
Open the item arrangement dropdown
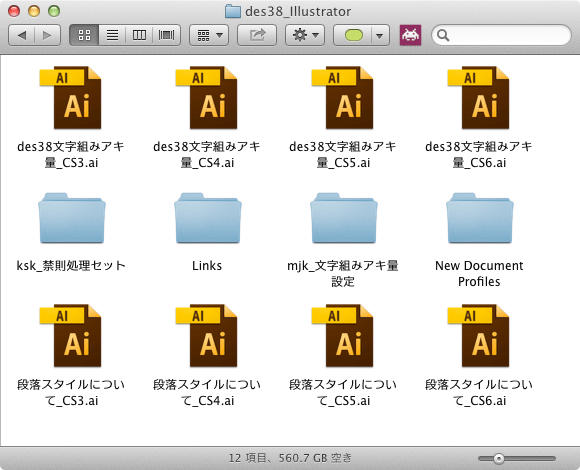[x=209, y=35]
